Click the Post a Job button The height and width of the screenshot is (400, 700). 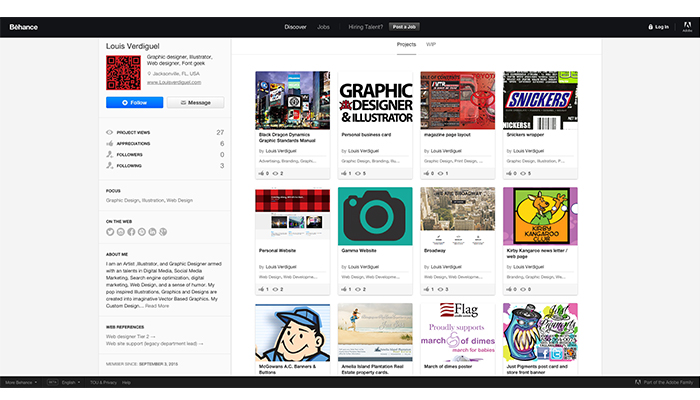[404, 27]
